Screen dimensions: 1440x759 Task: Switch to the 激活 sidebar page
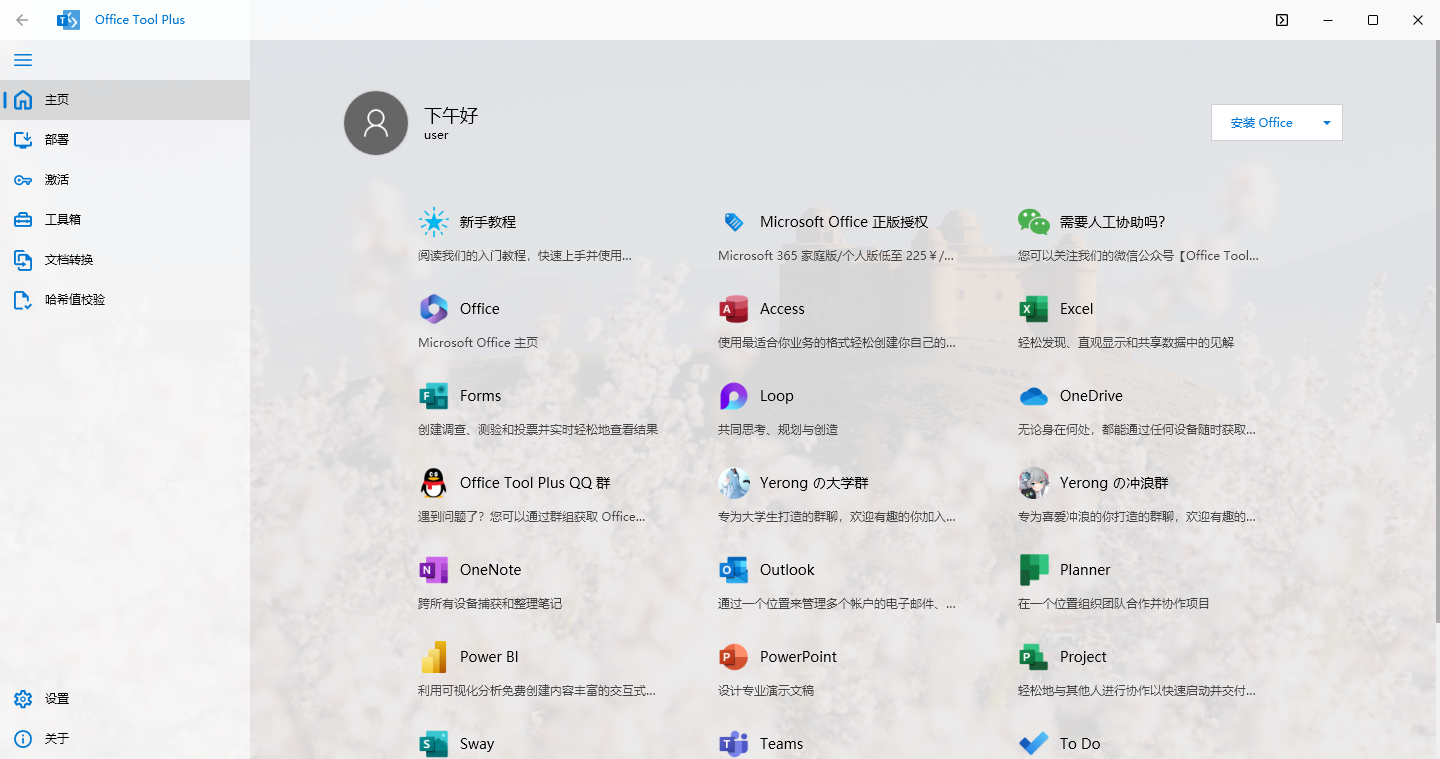[57, 180]
